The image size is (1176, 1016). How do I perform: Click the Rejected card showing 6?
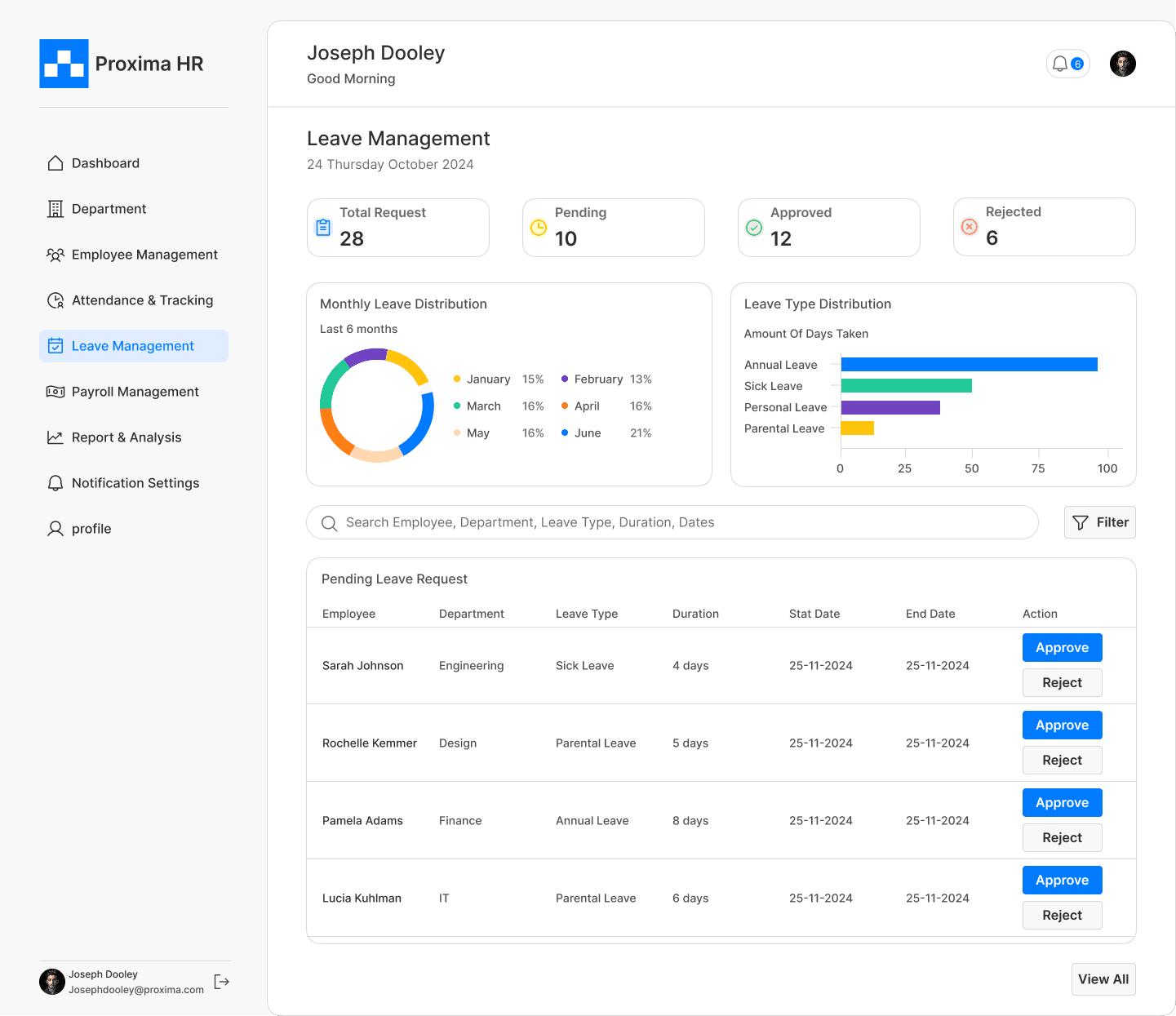pyautogui.click(x=1045, y=227)
